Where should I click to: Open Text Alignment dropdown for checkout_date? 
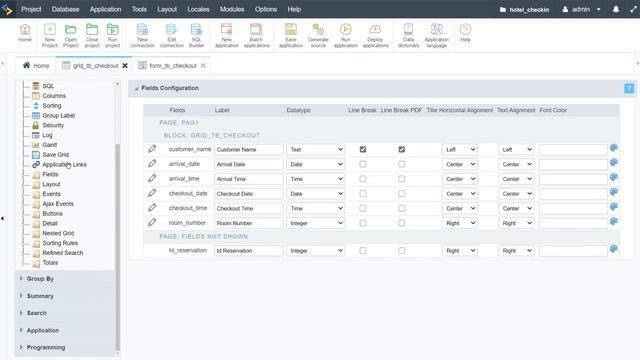pyautogui.click(x=516, y=193)
